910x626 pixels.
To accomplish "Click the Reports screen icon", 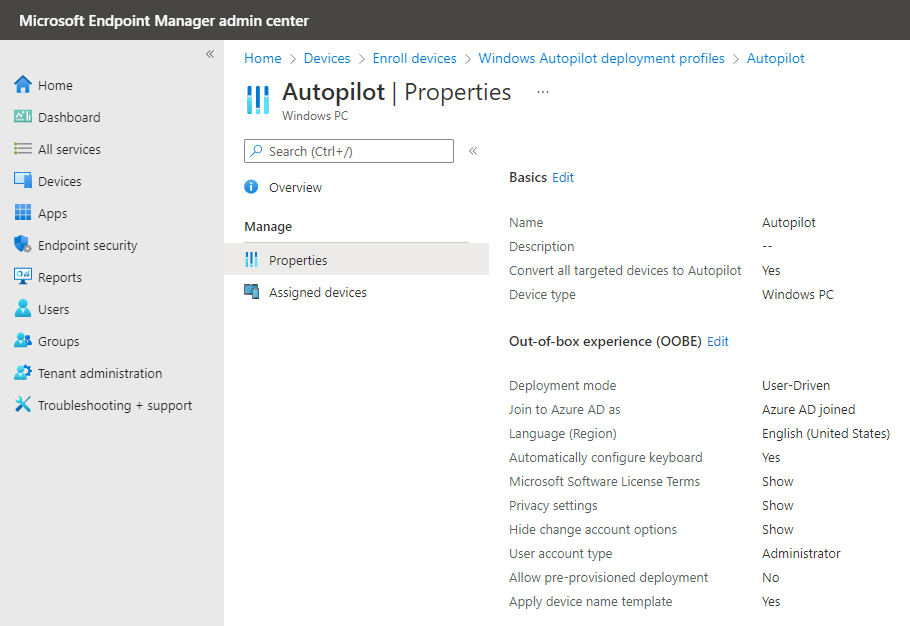I will (23, 276).
